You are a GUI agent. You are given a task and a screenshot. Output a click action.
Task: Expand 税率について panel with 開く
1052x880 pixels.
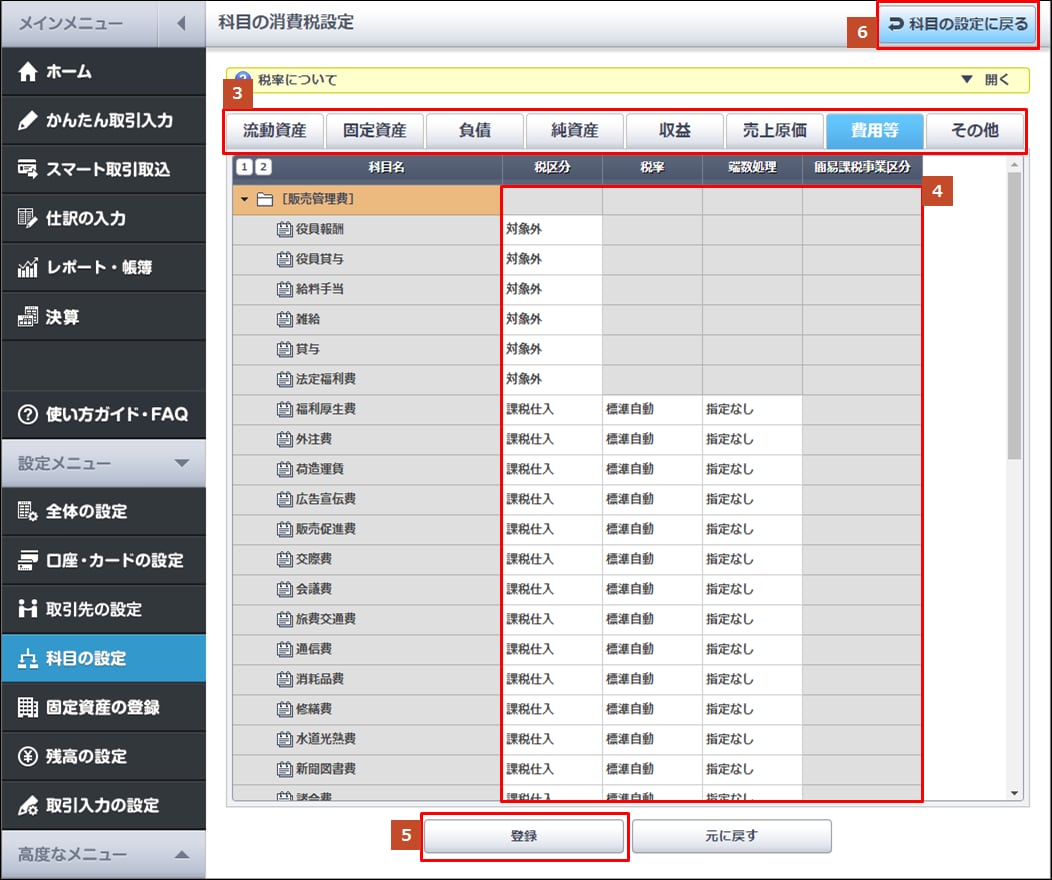tap(984, 80)
